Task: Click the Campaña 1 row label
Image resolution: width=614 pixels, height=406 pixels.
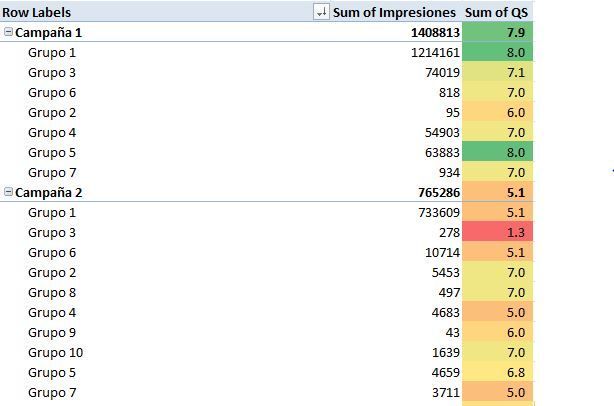Action: [49, 32]
